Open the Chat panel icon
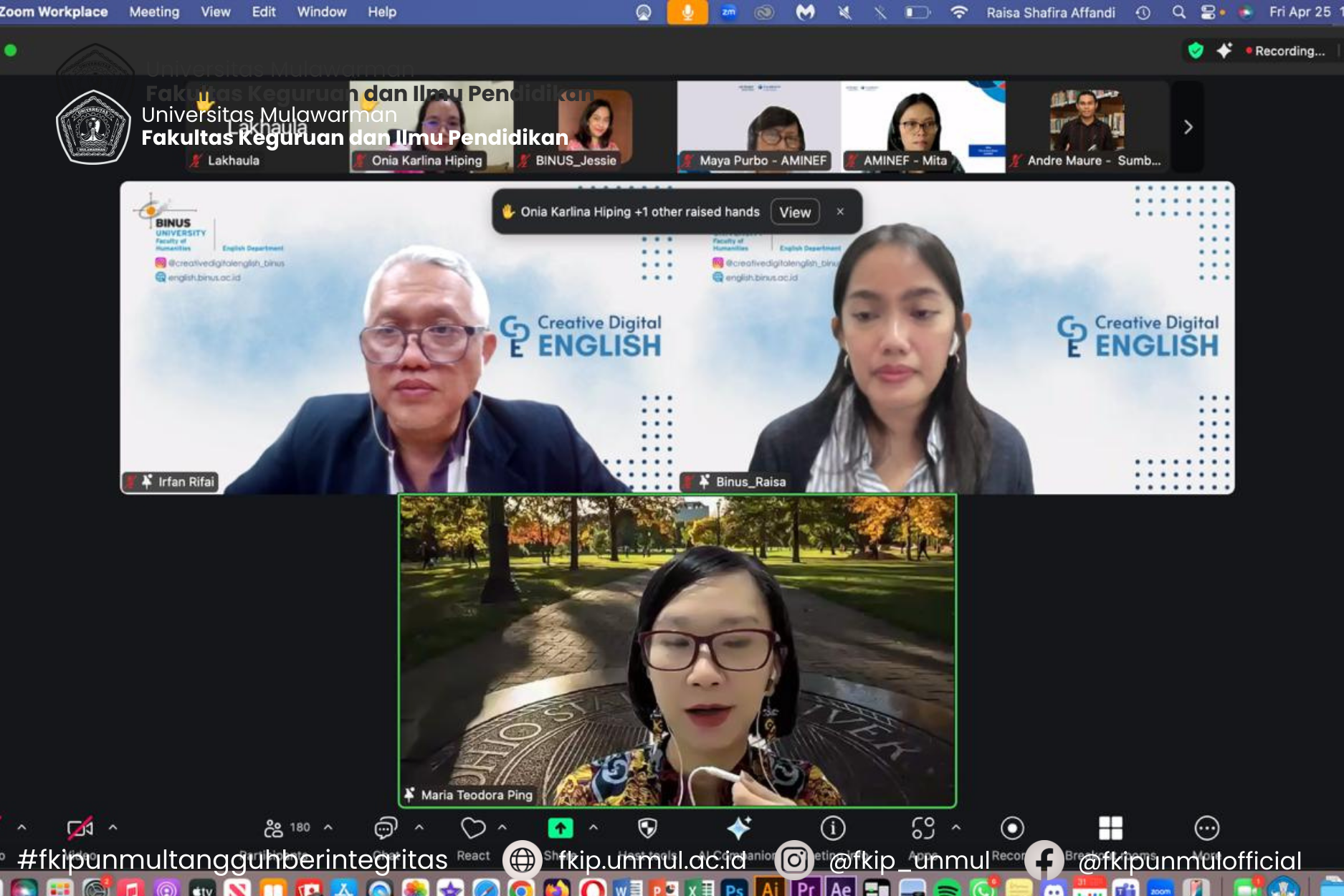Screen dimensions: 1344x896 [x=386, y=829]
